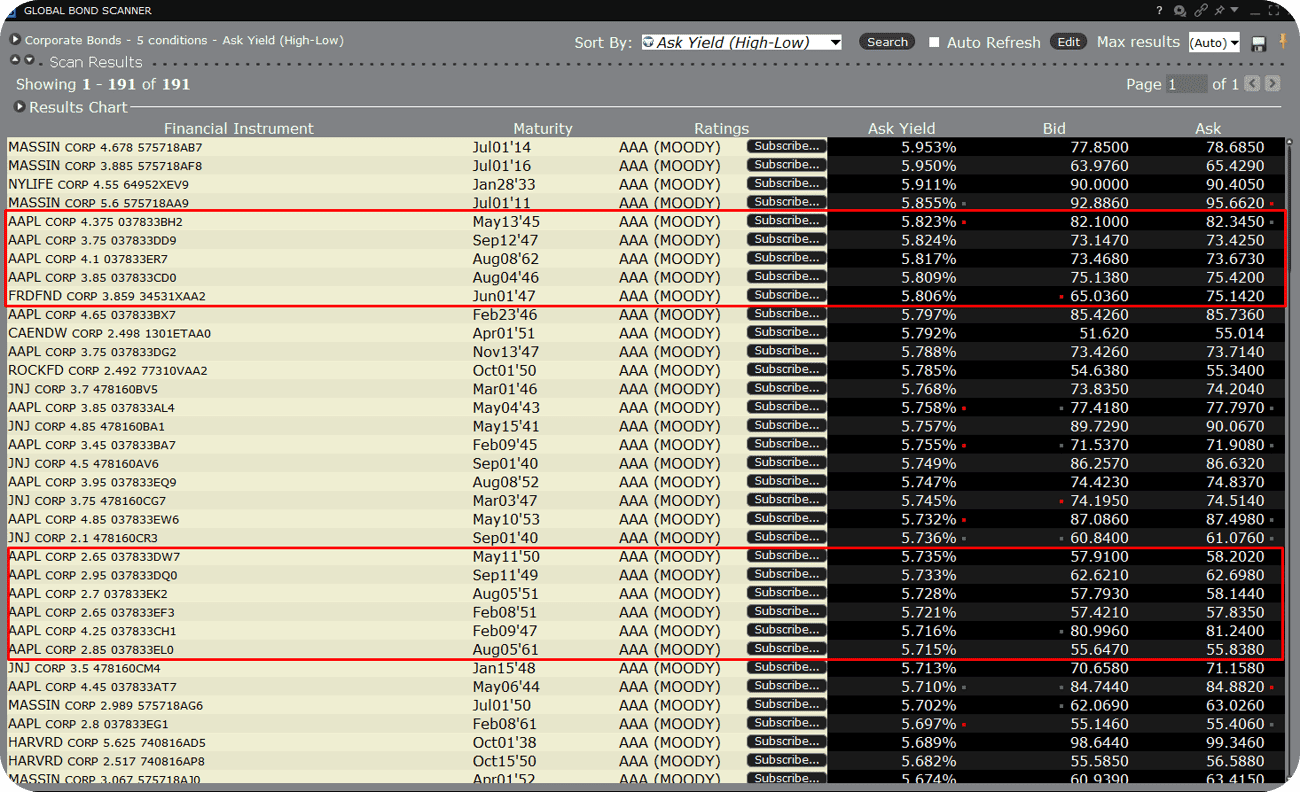This screenshot has width=1300, height=792.
Task: Open the chat bubbles icon in title bar
Action: click(x=1180, y=10)
